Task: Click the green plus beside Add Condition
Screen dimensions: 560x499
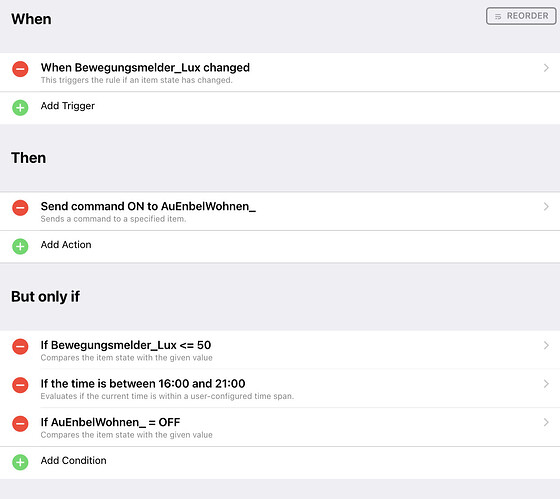Action: click(20, 462)
